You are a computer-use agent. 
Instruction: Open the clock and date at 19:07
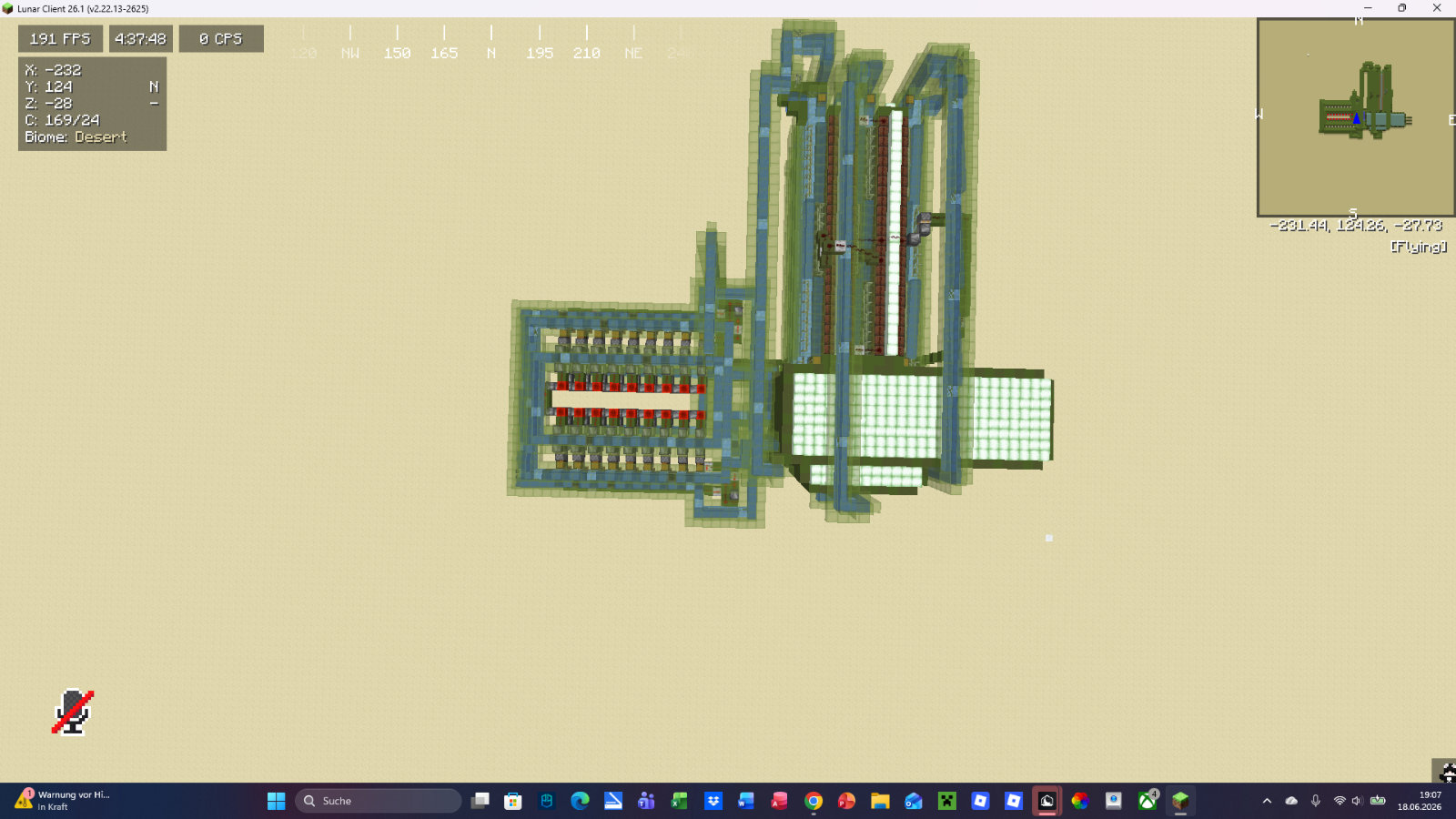pyautogui.click(x=1420, y=801)
